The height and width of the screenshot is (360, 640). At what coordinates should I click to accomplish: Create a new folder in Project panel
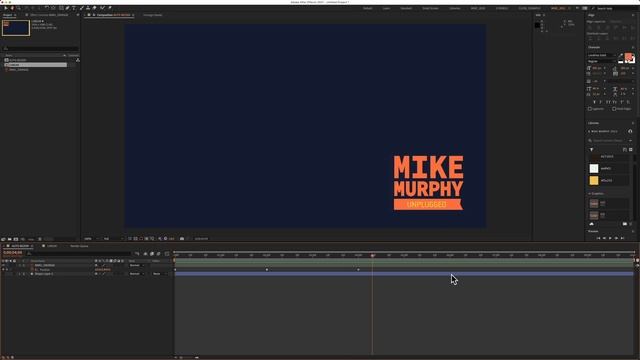pos(9,239)
